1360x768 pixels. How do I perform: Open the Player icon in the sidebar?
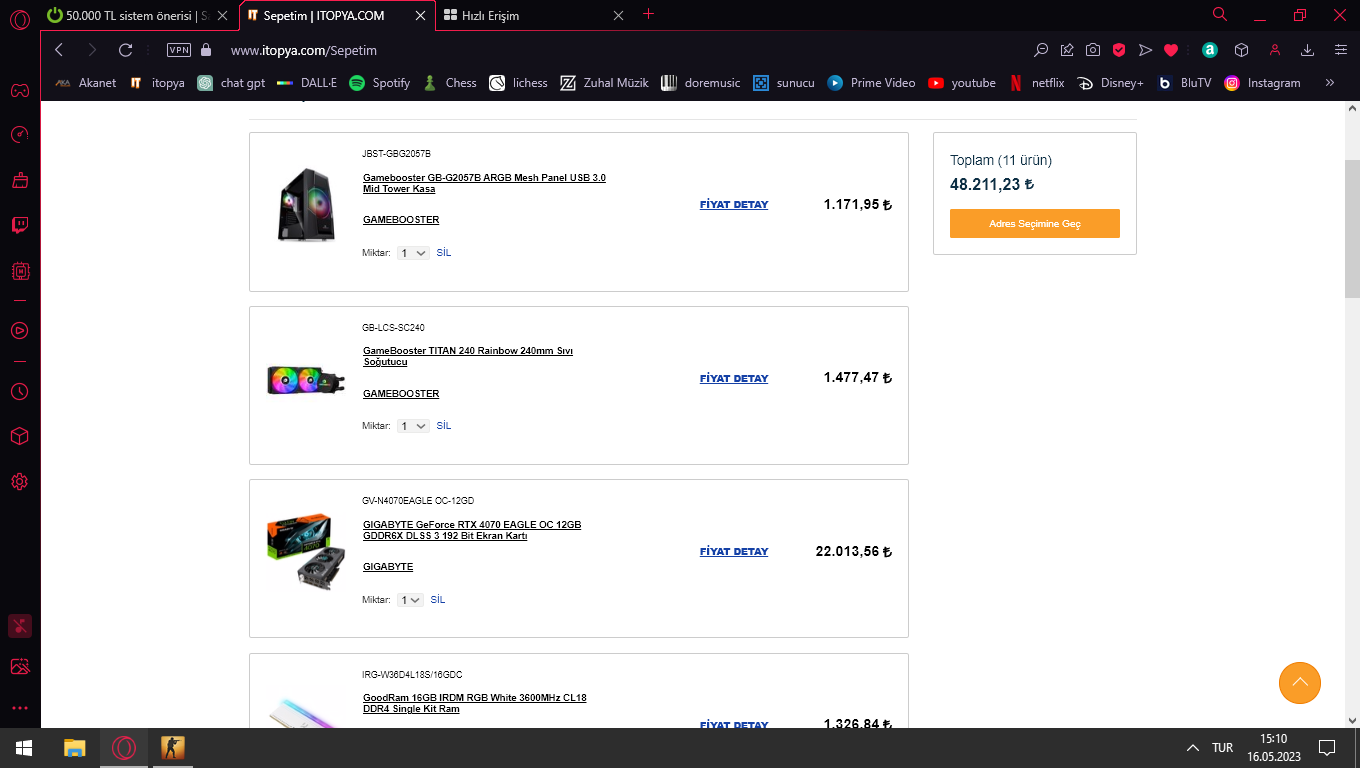pyautogui.click(x=19, y=330)
